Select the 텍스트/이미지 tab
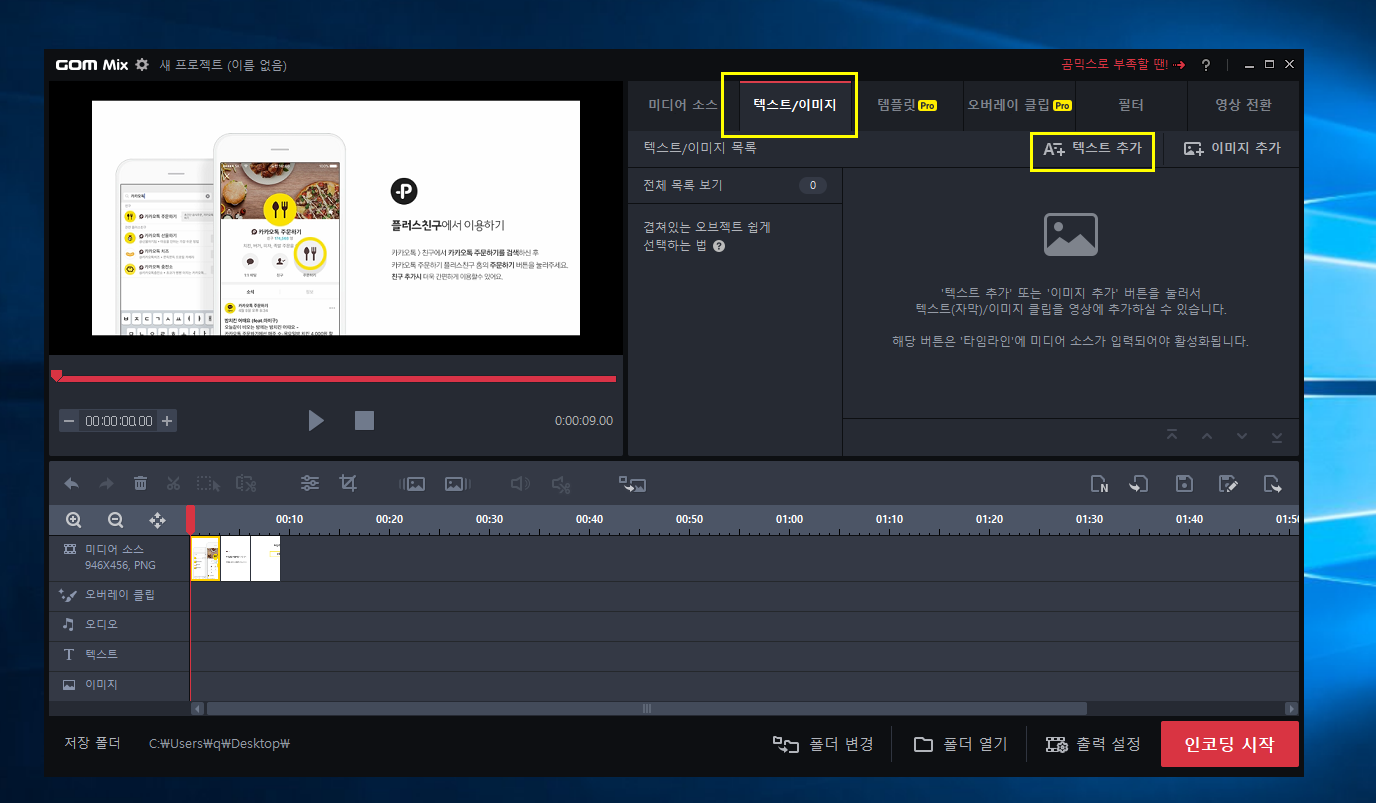This screenshot has height=803, width=1376. pos(795,105)
